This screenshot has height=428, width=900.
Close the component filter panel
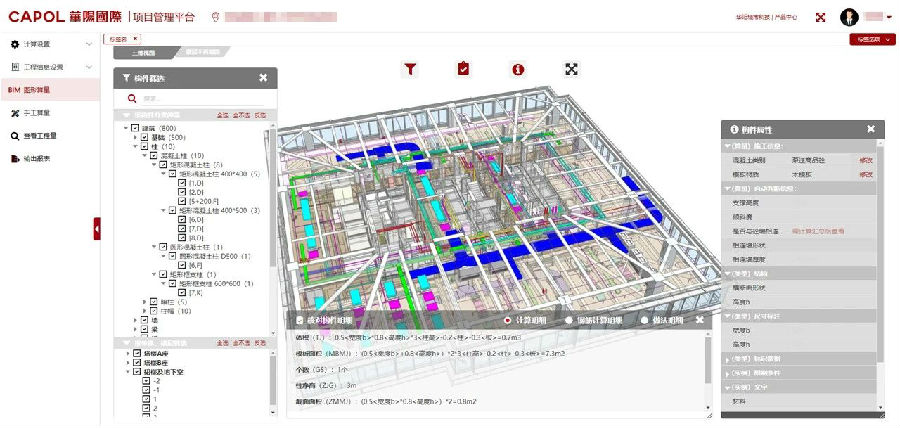click(263, 78)
